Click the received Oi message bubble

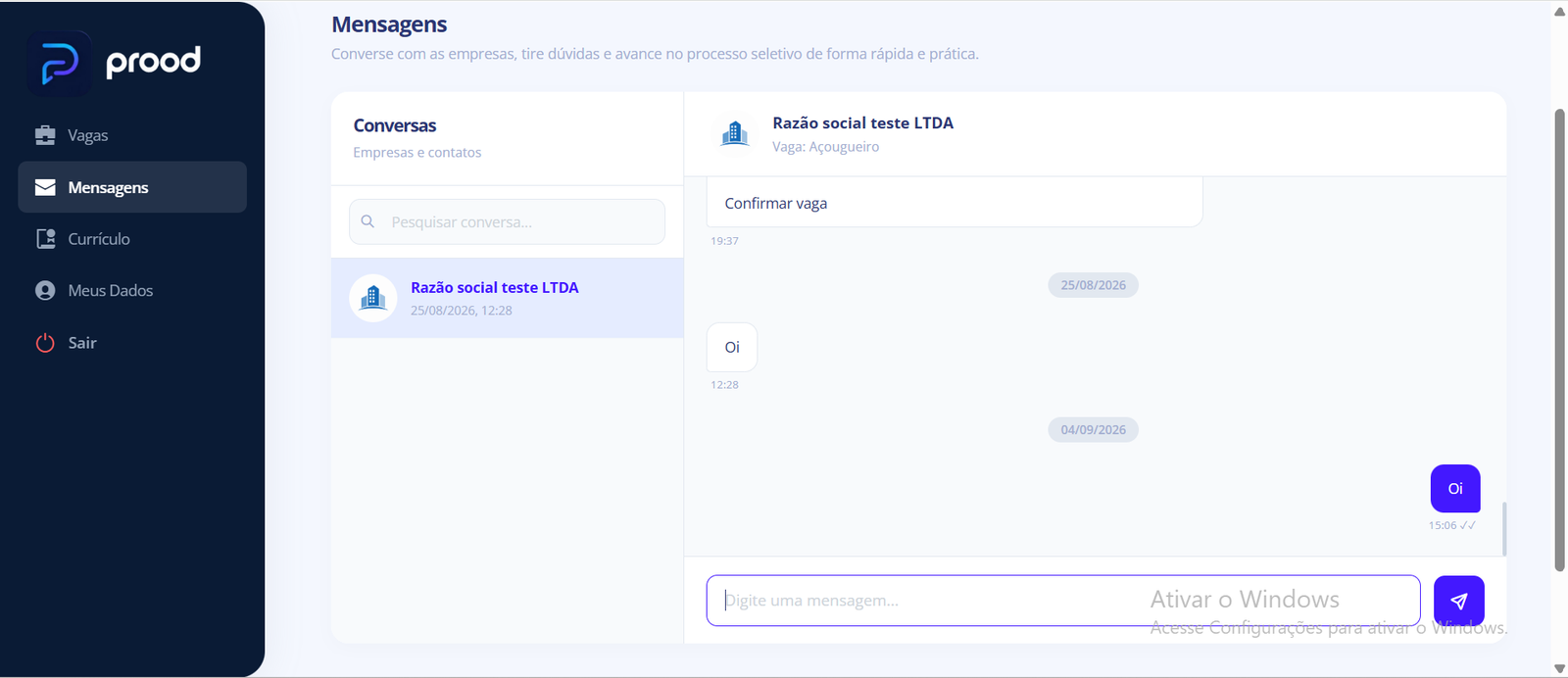pyautogui.click(x=732, y=347)
